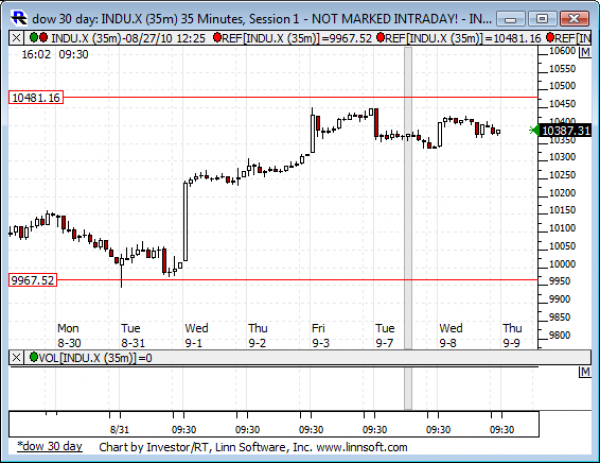Click the Thu 9-9 date label
The height and width of the screenshot is (463, 600).
point(512,335)
